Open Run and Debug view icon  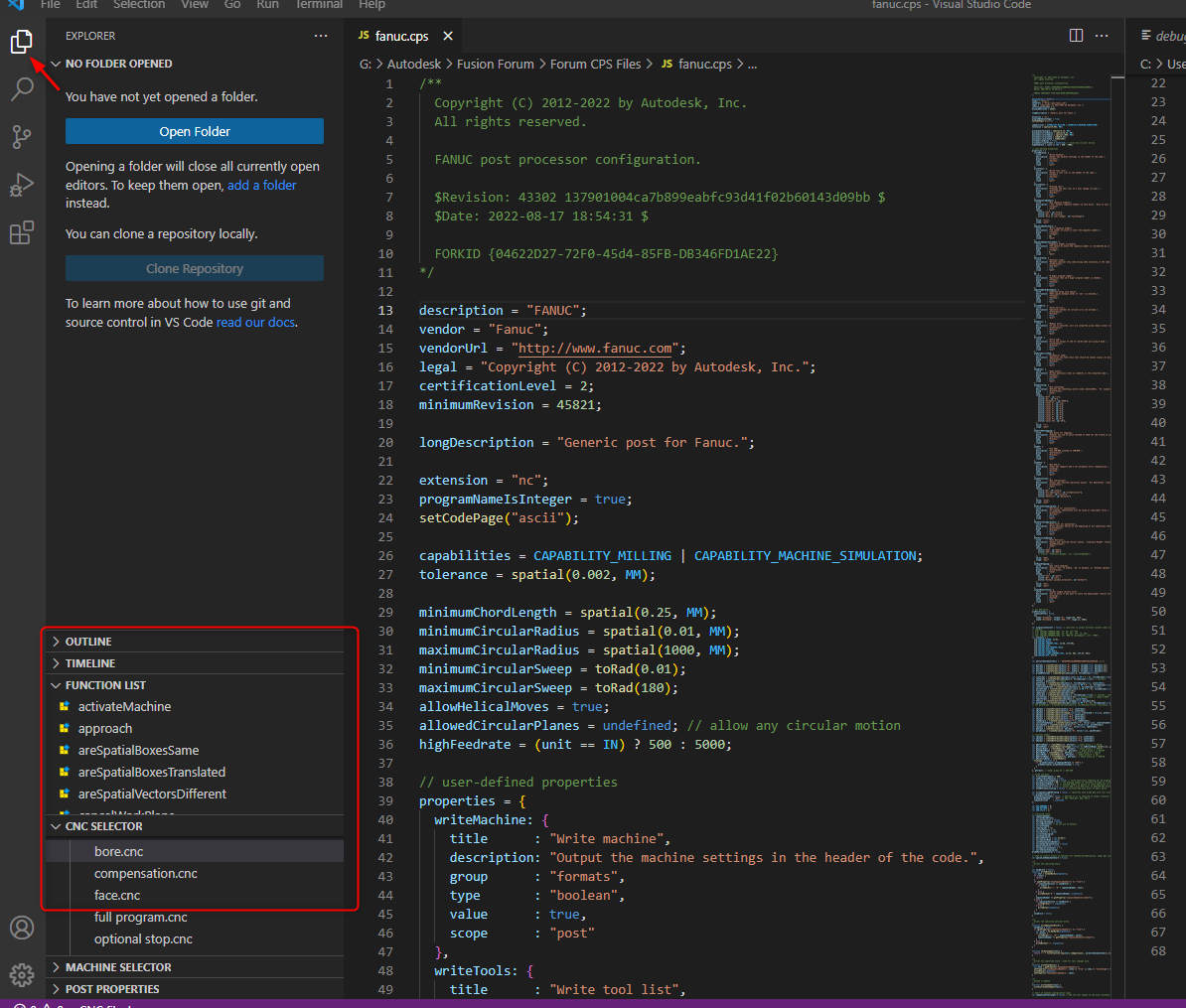pyautogui.click(x=22, y=185)
